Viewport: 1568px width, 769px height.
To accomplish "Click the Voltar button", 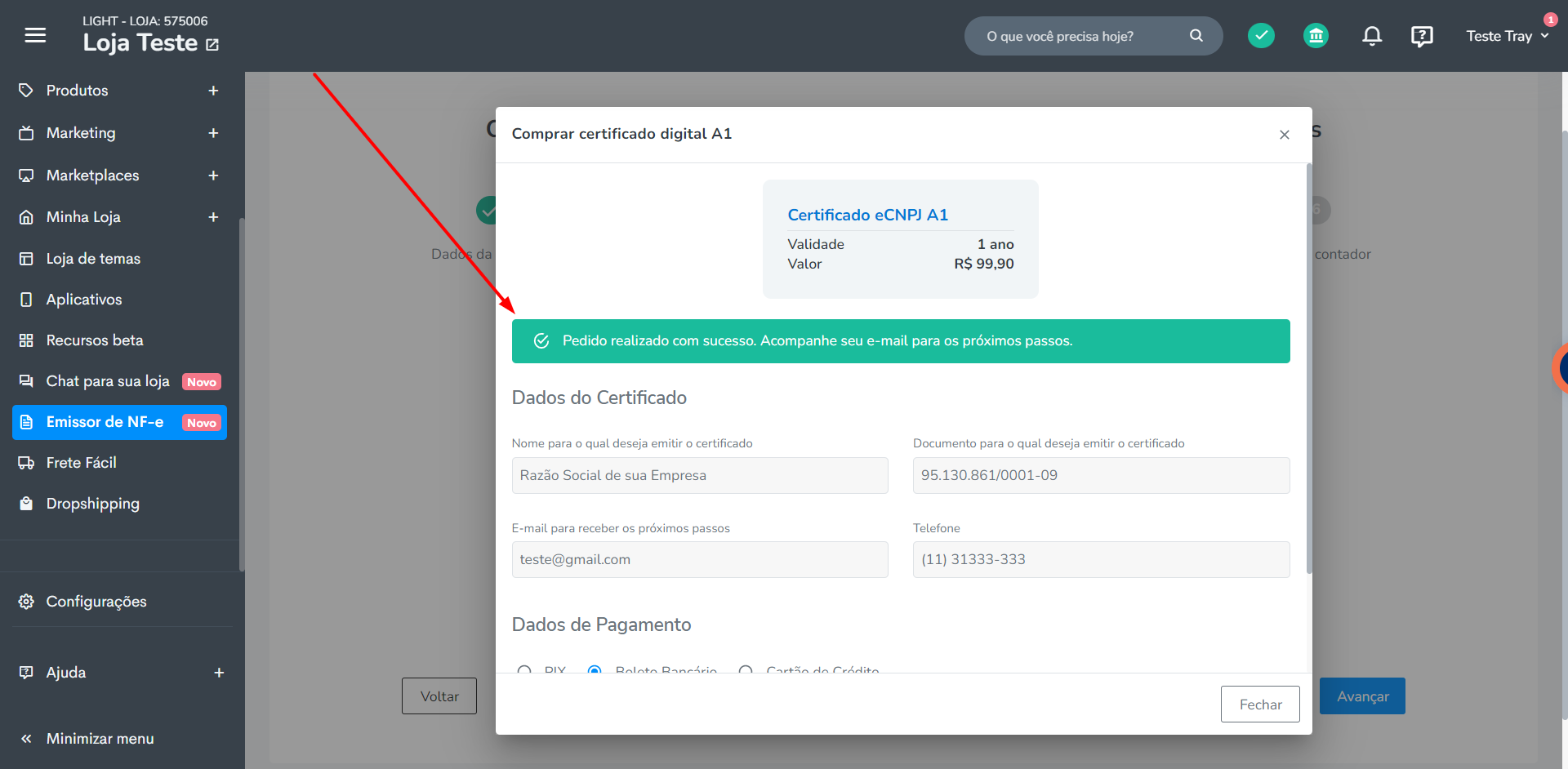I will [439, 696].
